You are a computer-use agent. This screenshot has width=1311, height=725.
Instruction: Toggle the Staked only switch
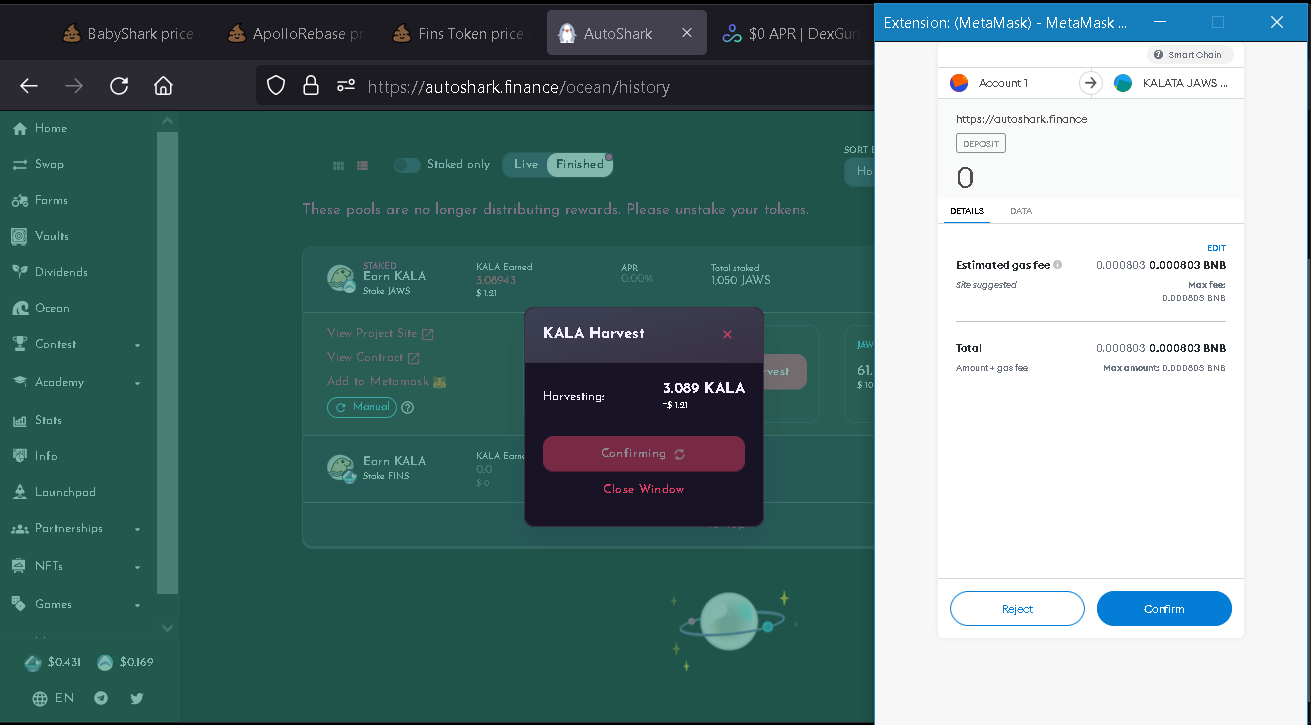(406, 165)
